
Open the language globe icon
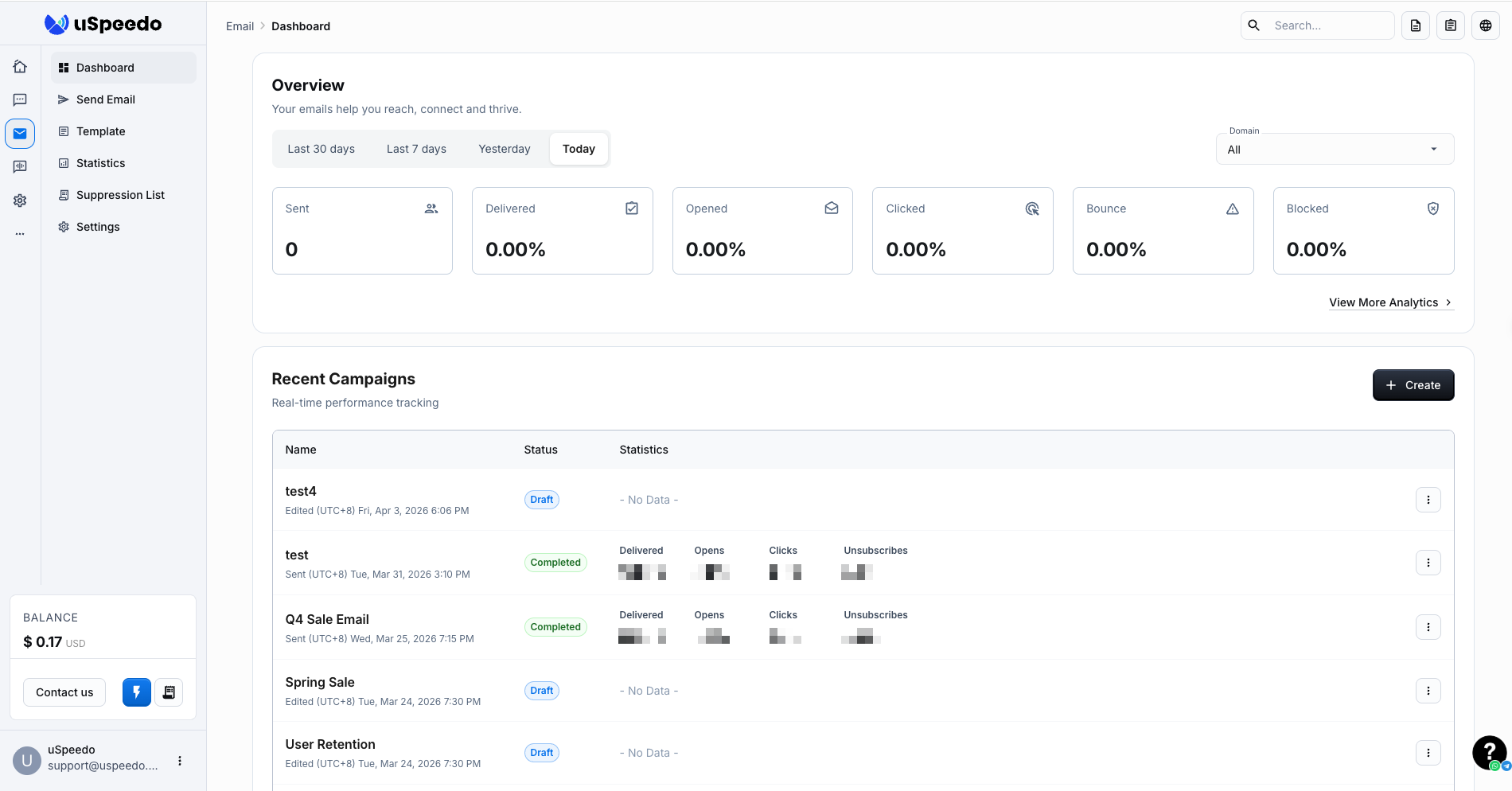point(1486,25)
